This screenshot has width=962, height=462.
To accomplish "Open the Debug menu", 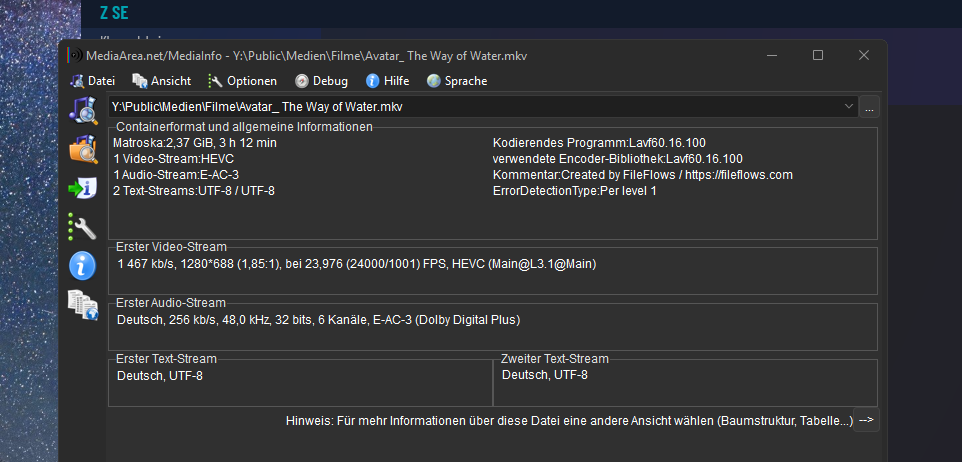I will tap(321, 81).
